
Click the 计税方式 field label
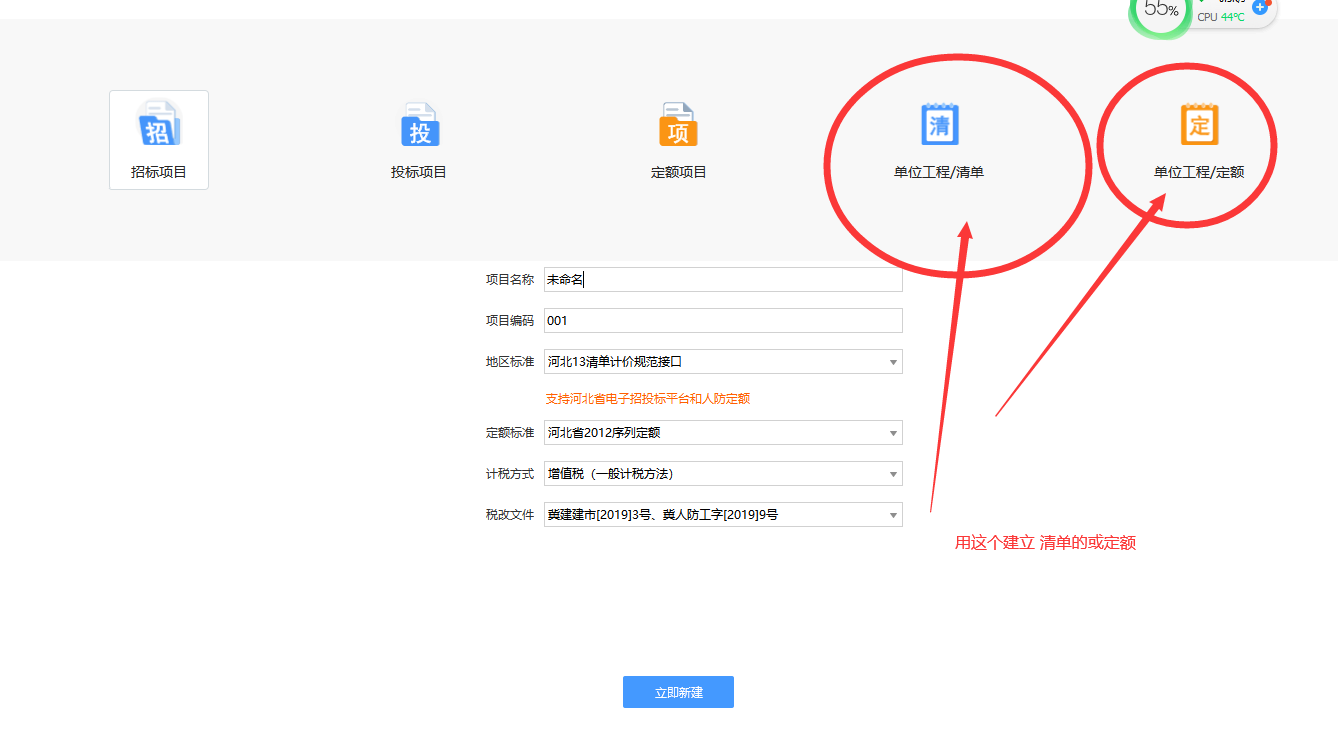510,474
